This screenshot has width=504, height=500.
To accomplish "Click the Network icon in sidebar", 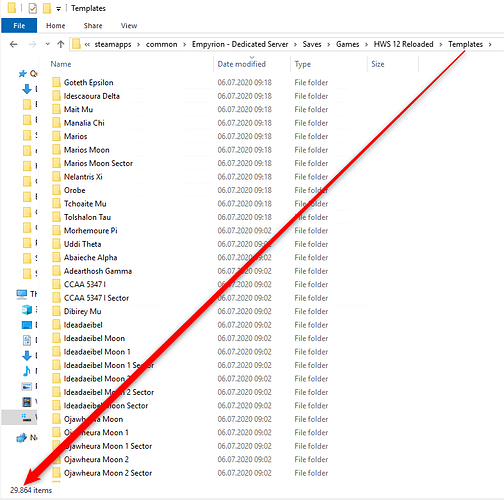I will [x=22, y=437].
